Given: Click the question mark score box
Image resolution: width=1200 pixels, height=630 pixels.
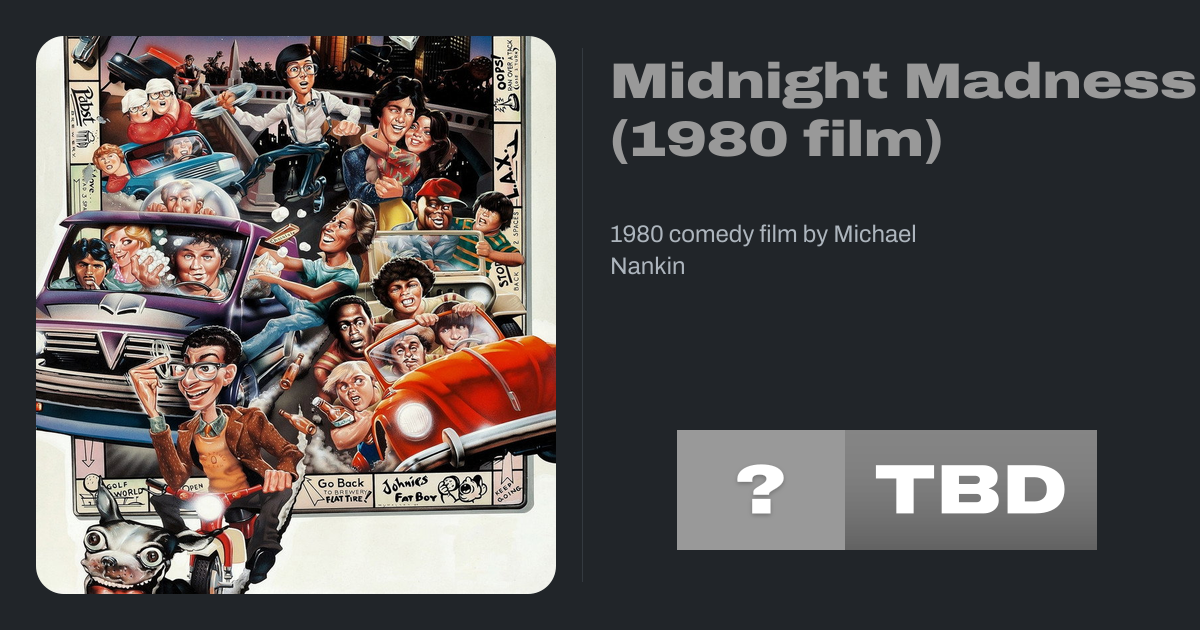Looking at the screenshot, I should pyautogui.click(x=761, y=490).
